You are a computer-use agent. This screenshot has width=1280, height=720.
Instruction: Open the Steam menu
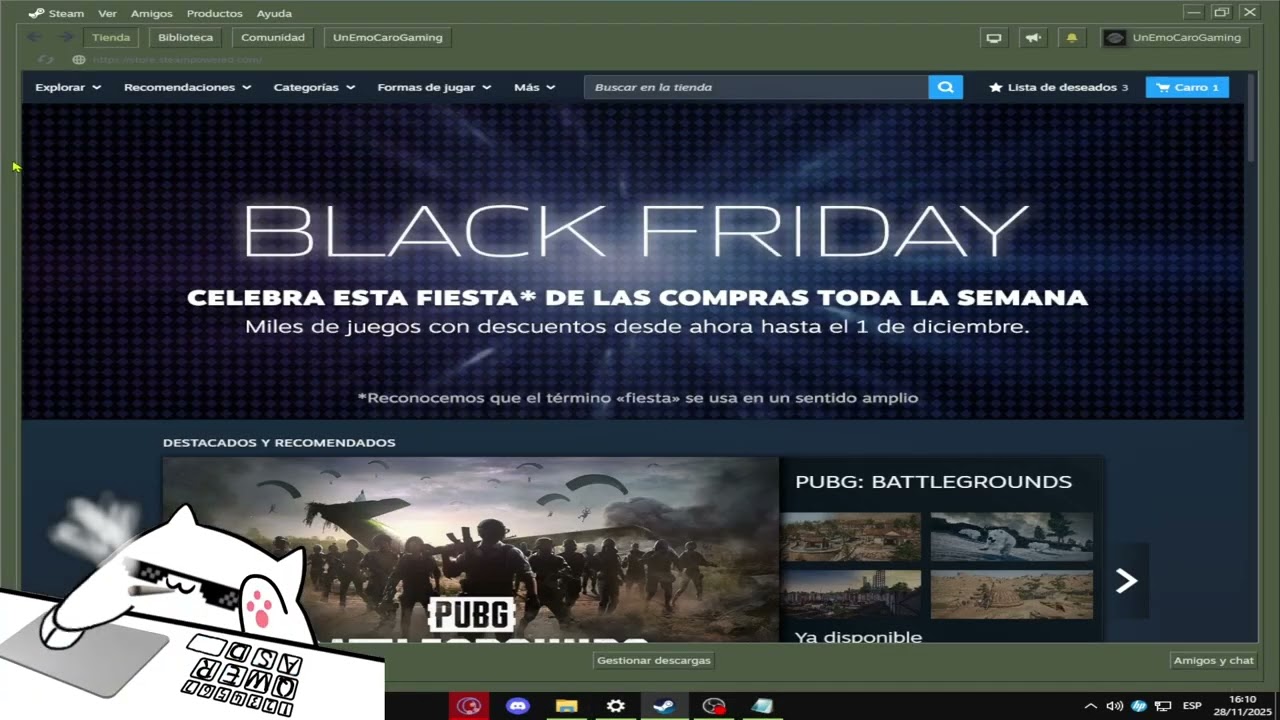[66, 13]
